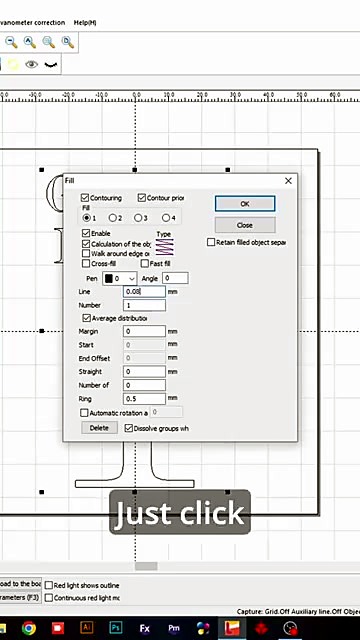Click the Straight input field

(x=144, y=371)
